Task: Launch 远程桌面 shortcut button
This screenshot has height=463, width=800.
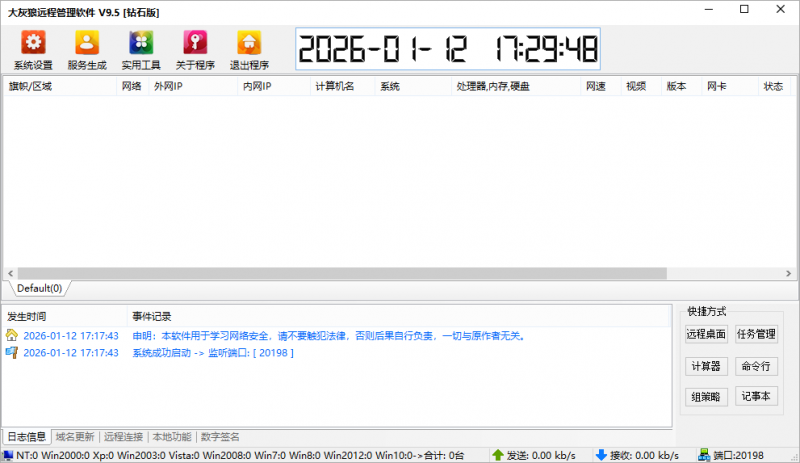Action: click(706, 334)
